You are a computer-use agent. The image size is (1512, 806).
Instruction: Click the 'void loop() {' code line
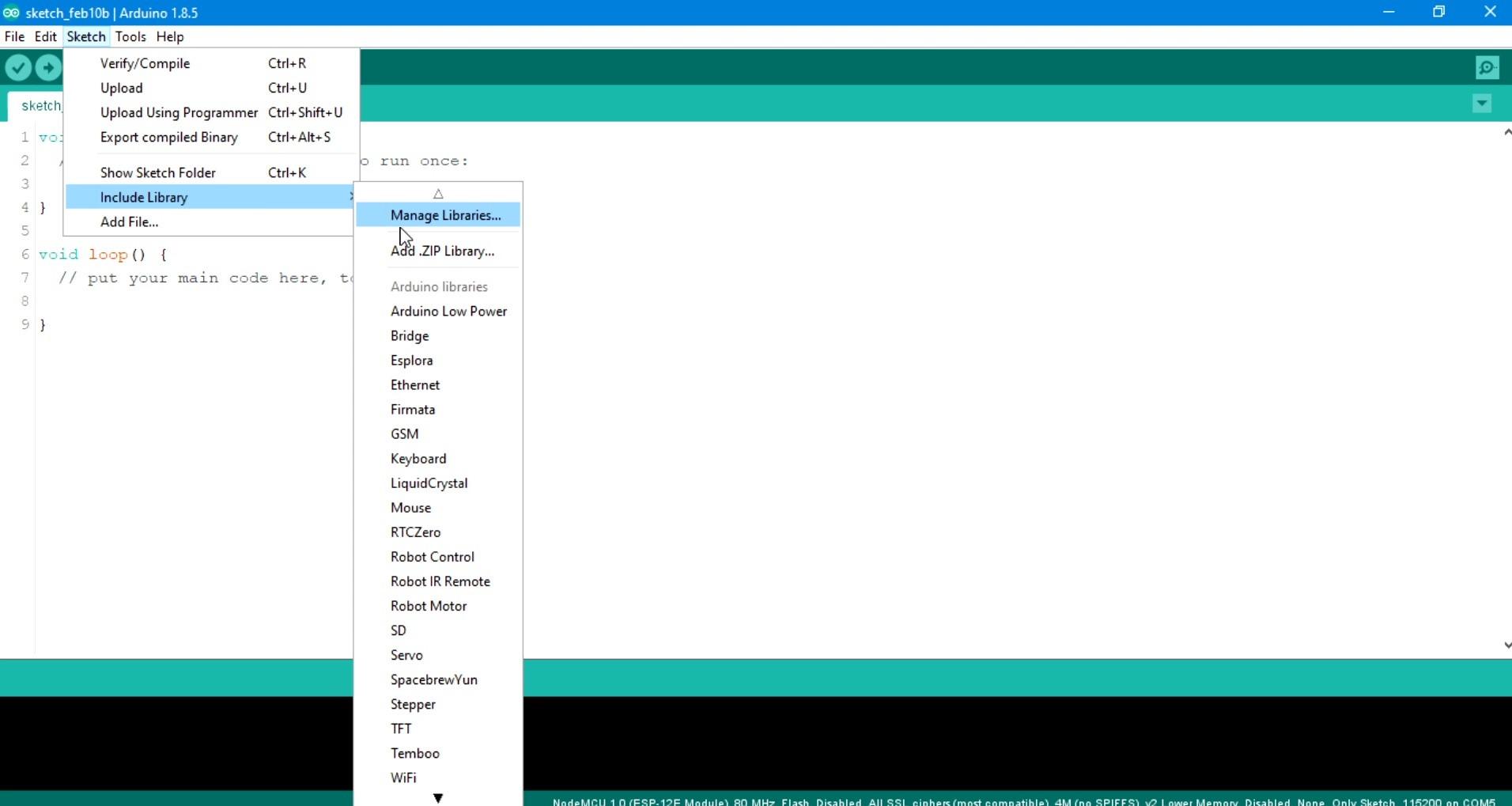tap(103, 255)
